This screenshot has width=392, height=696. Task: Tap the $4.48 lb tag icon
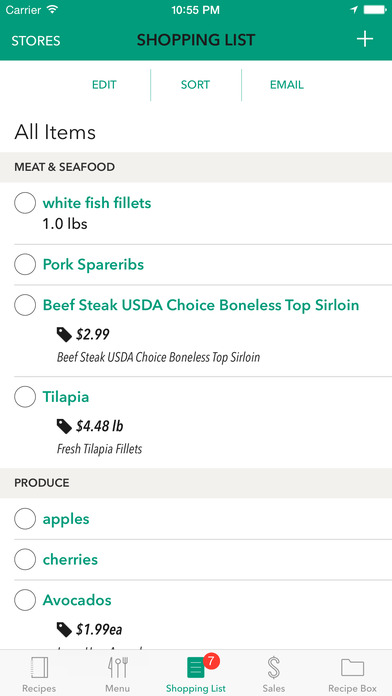(x=64, y=427)
